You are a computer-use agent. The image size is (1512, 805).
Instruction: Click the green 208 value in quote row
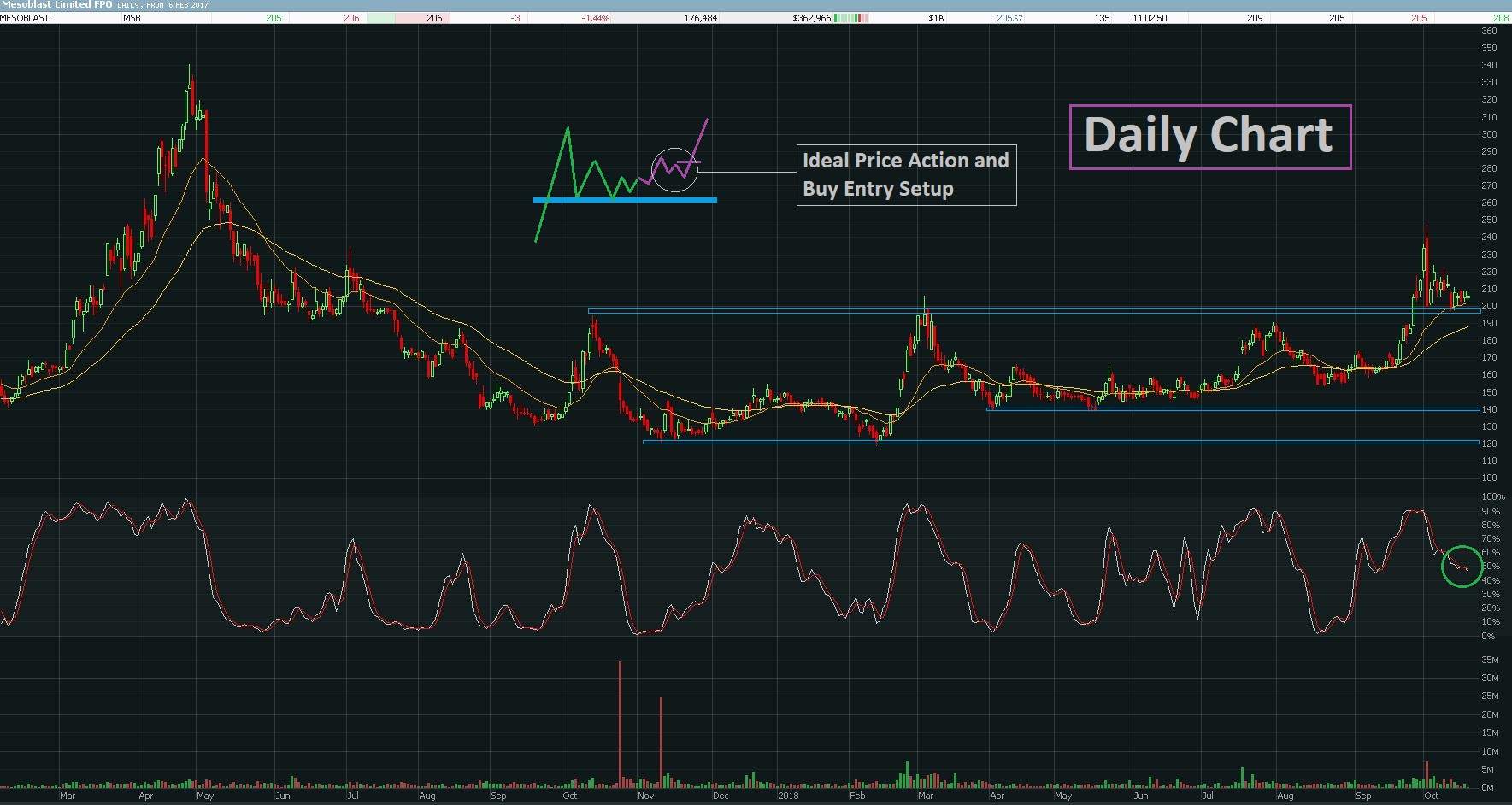(1502, 18)
